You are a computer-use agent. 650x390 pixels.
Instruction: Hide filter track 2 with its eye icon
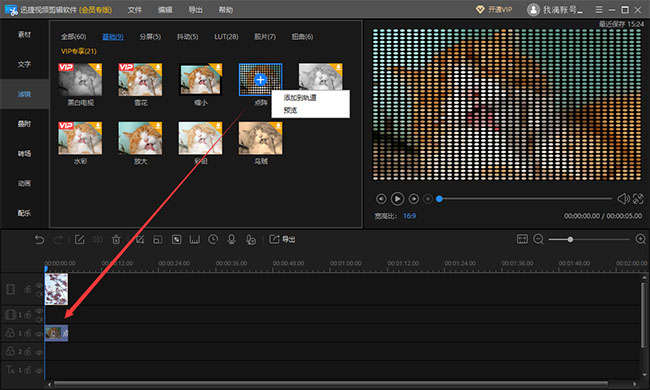(39, 352)
